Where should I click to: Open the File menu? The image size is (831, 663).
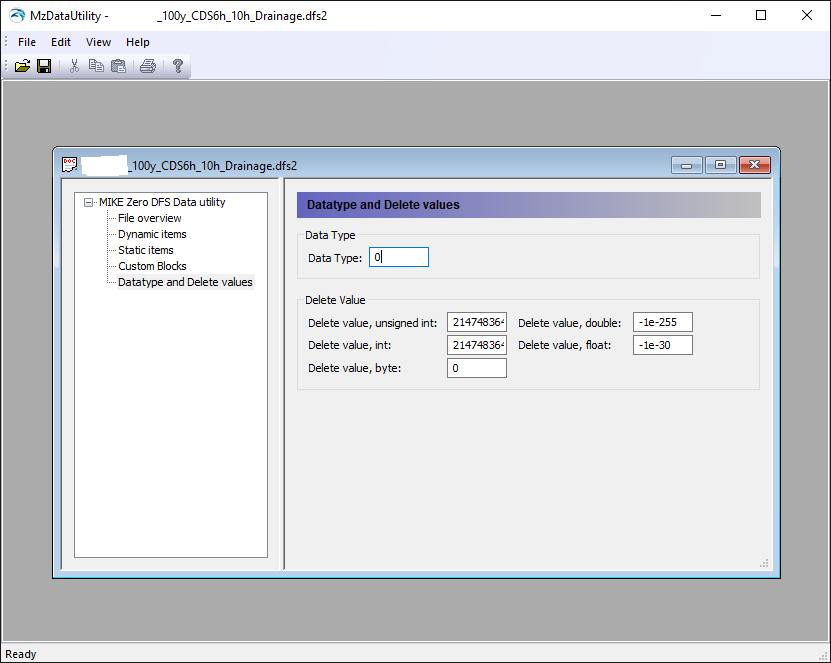[27, 42]
